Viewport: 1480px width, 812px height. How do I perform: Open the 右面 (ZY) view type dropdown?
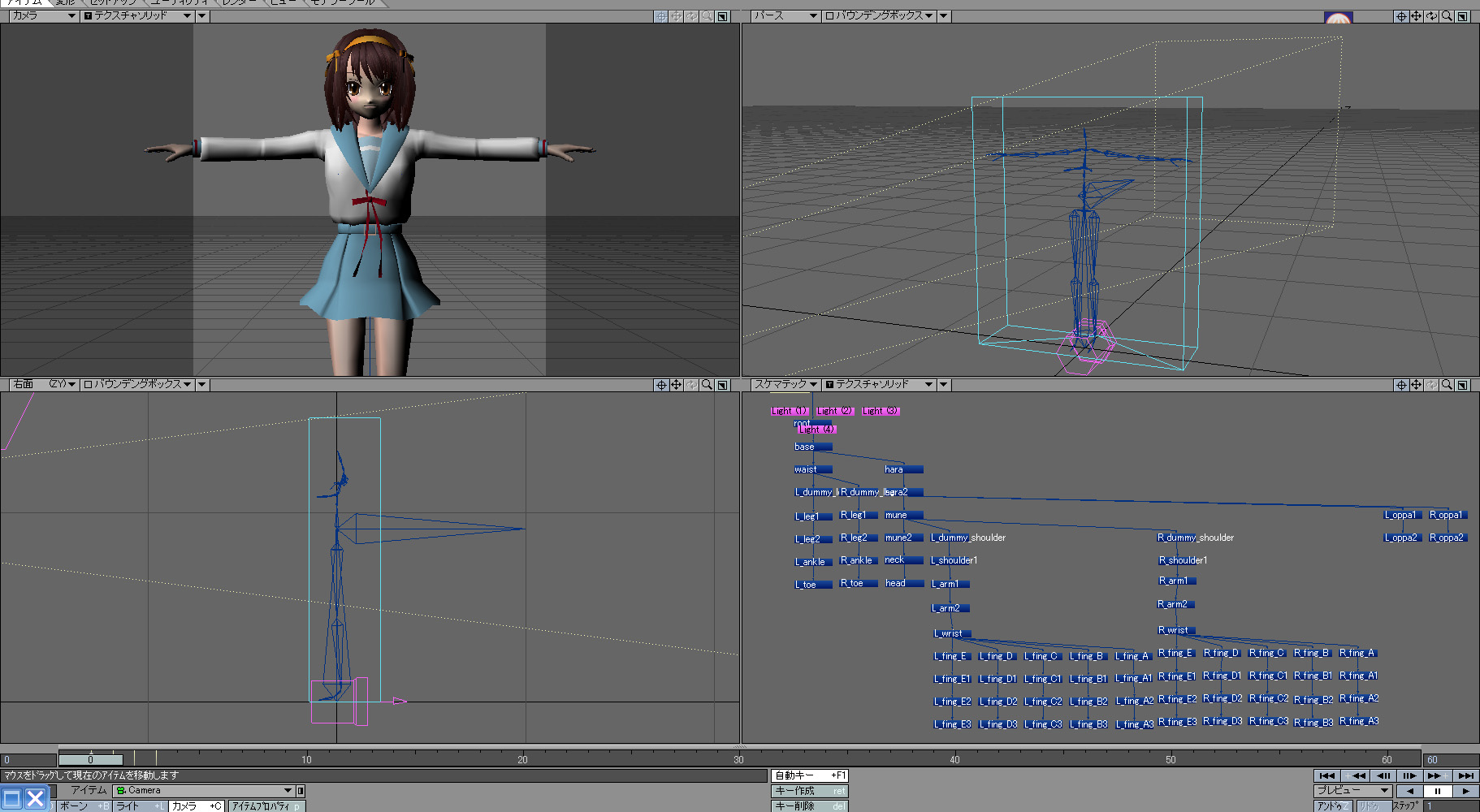tap(44, 385)
